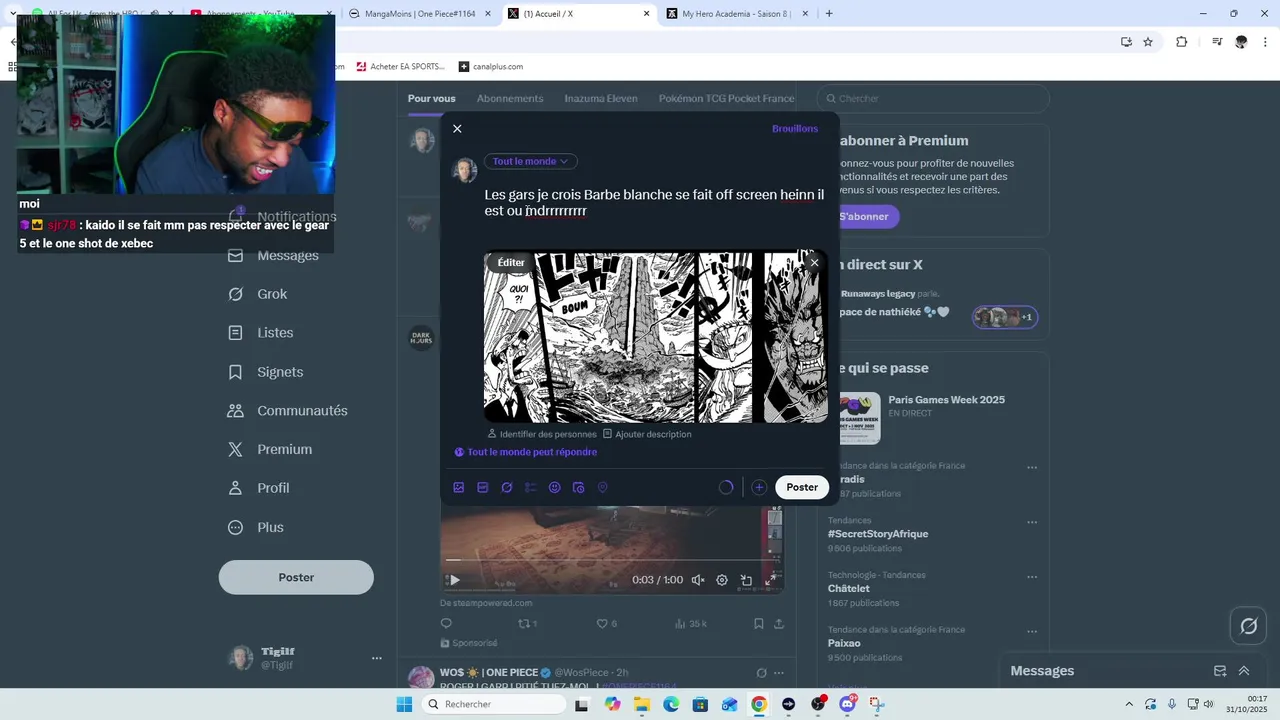The width and height of the screenshot is (1280, 720).
Task: View stats of the 35 k views post
Action: click(691, 623)
